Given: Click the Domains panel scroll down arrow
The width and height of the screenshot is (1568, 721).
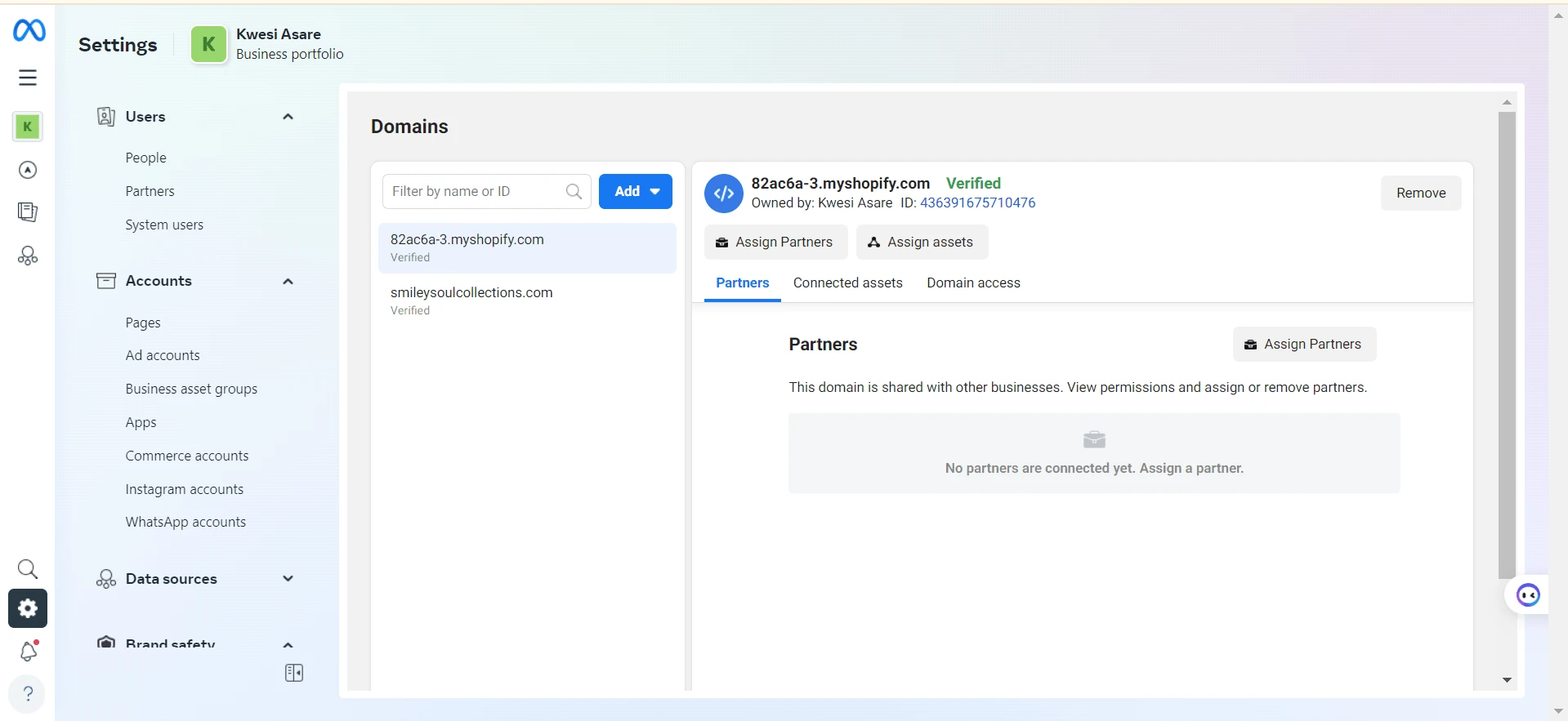Looking at the screenshot, I should pos(1507,680).
